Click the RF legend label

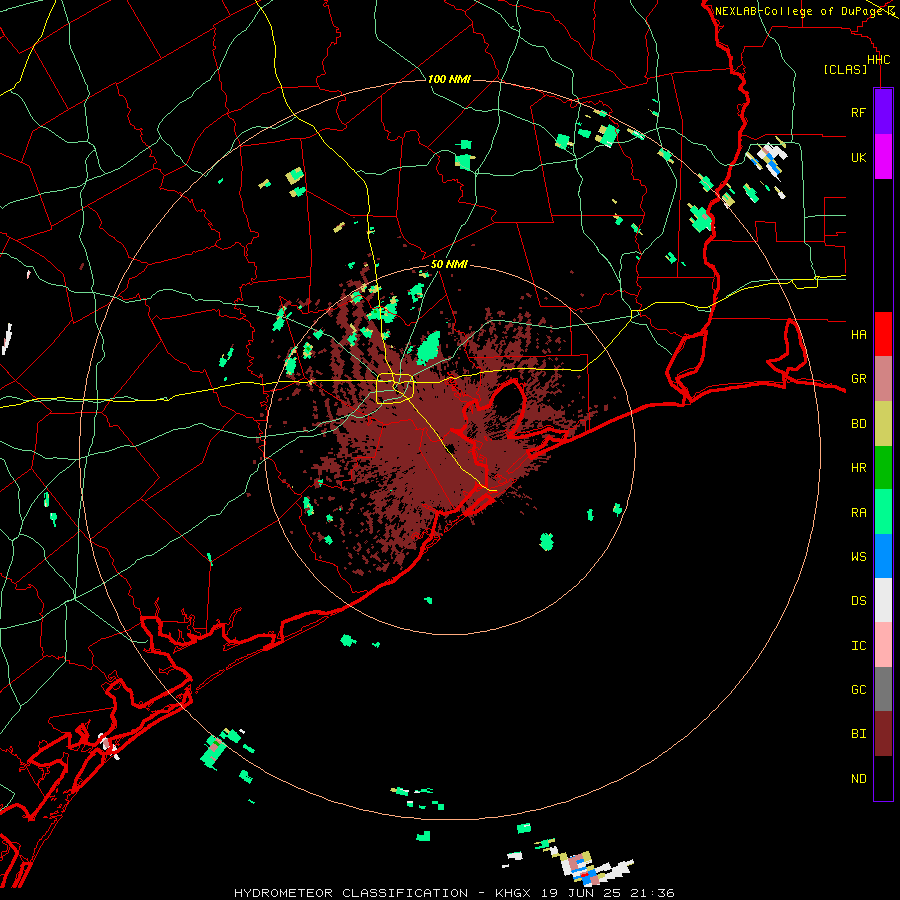point(858,112)
